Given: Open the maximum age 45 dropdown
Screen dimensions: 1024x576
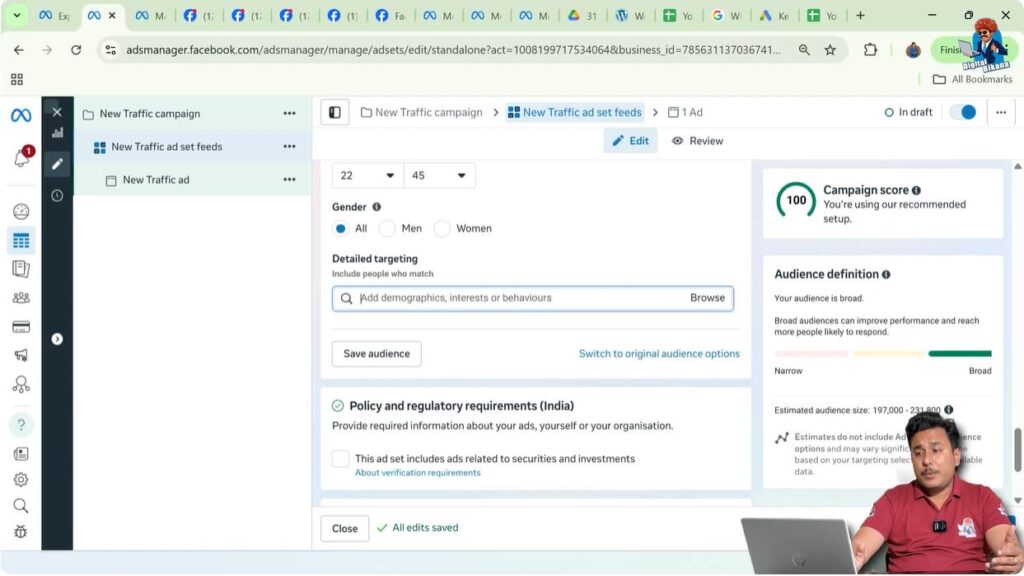Looking at the screenshot, I should 440,175.
